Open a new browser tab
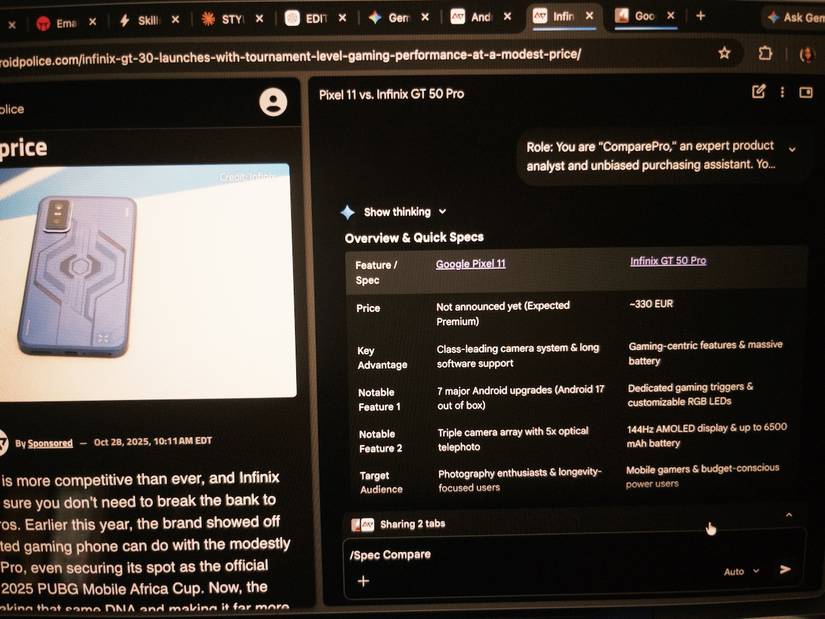 pos(700,16)
